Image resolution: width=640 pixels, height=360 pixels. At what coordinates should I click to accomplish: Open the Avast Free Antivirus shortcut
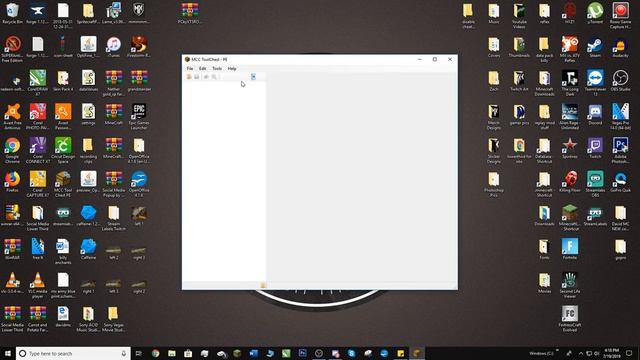pyautogui.click(x=12, y=117)
